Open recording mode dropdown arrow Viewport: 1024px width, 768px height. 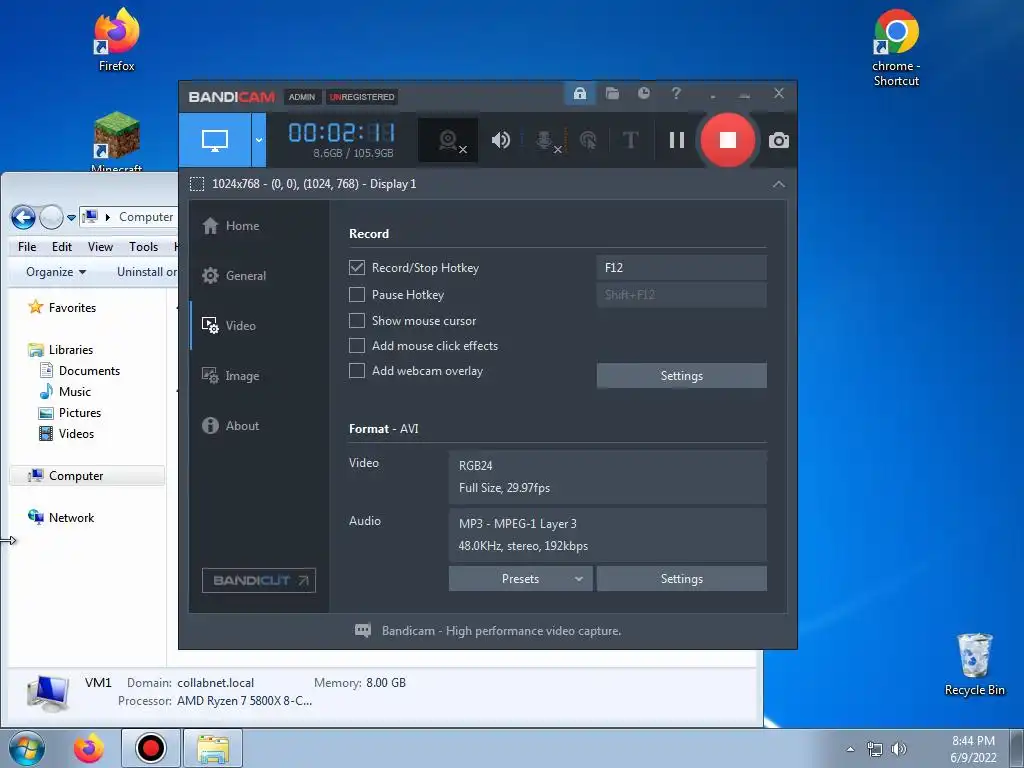259,140
